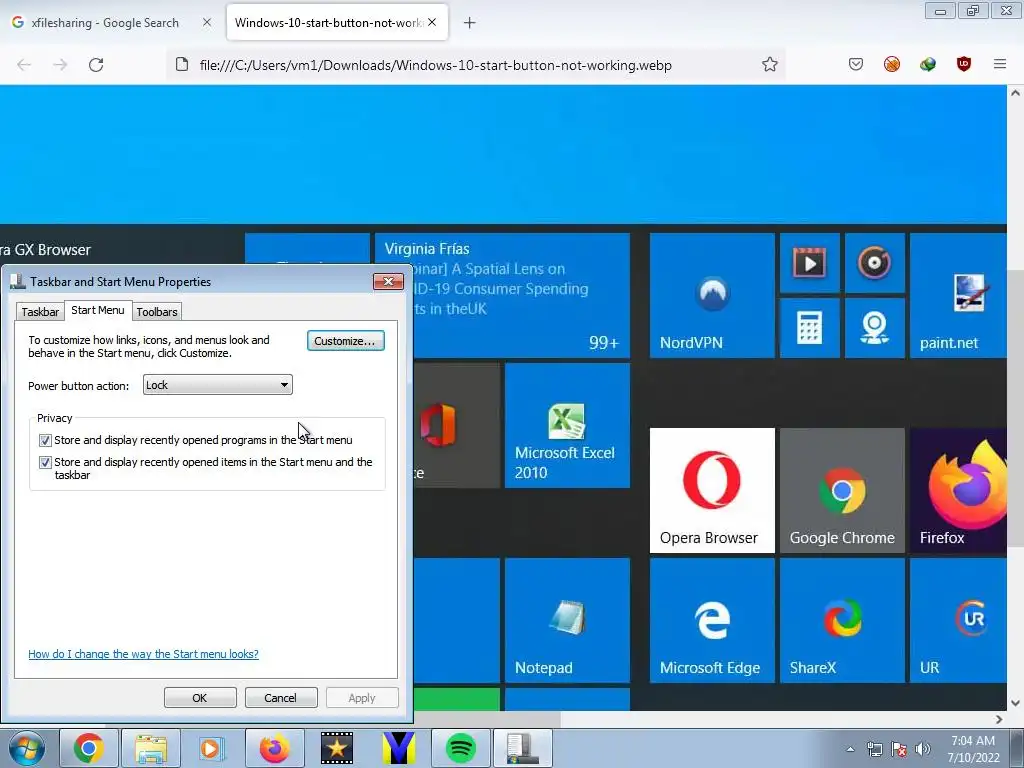Click the Customize... button
Viewport: 1024px width, 768px height.
coord(345,341)
